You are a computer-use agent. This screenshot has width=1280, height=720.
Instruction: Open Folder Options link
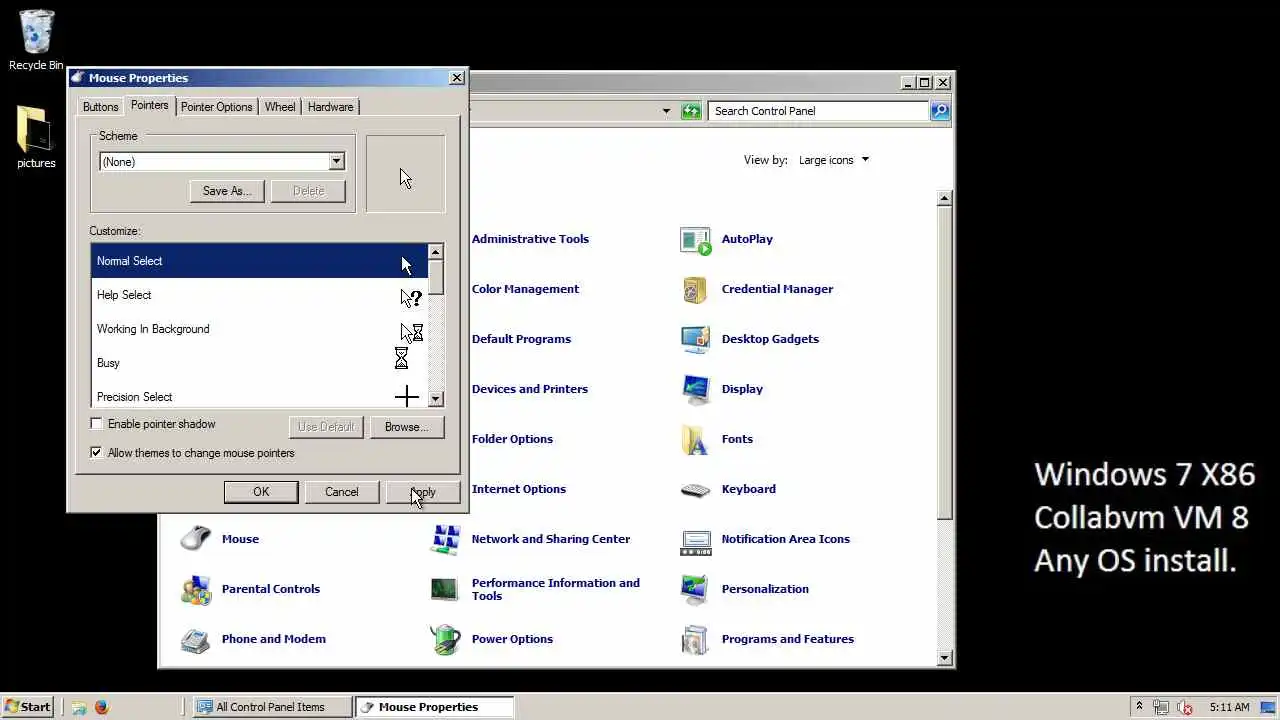point(512,439)
